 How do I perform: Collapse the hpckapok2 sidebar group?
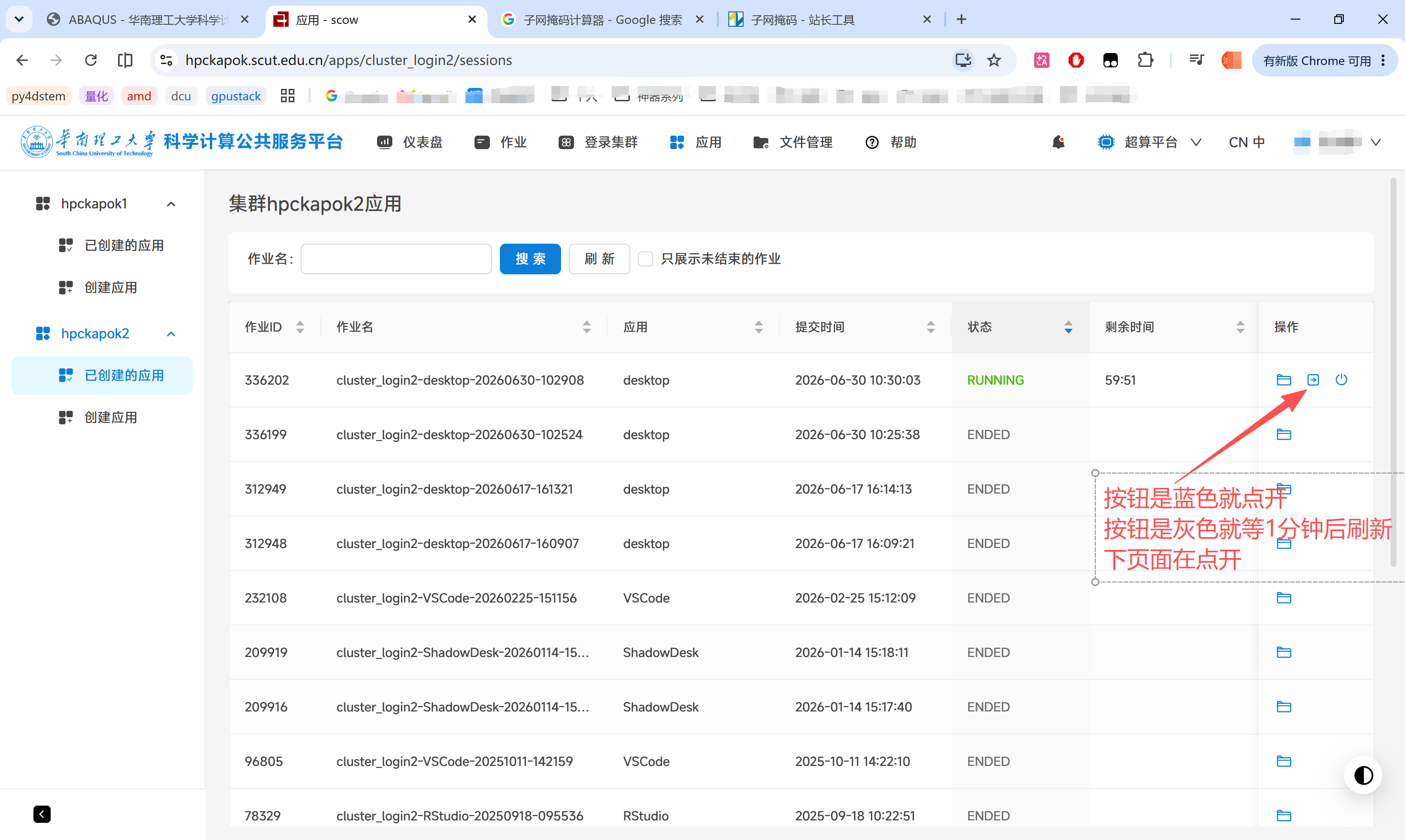[x=171, y=334]
